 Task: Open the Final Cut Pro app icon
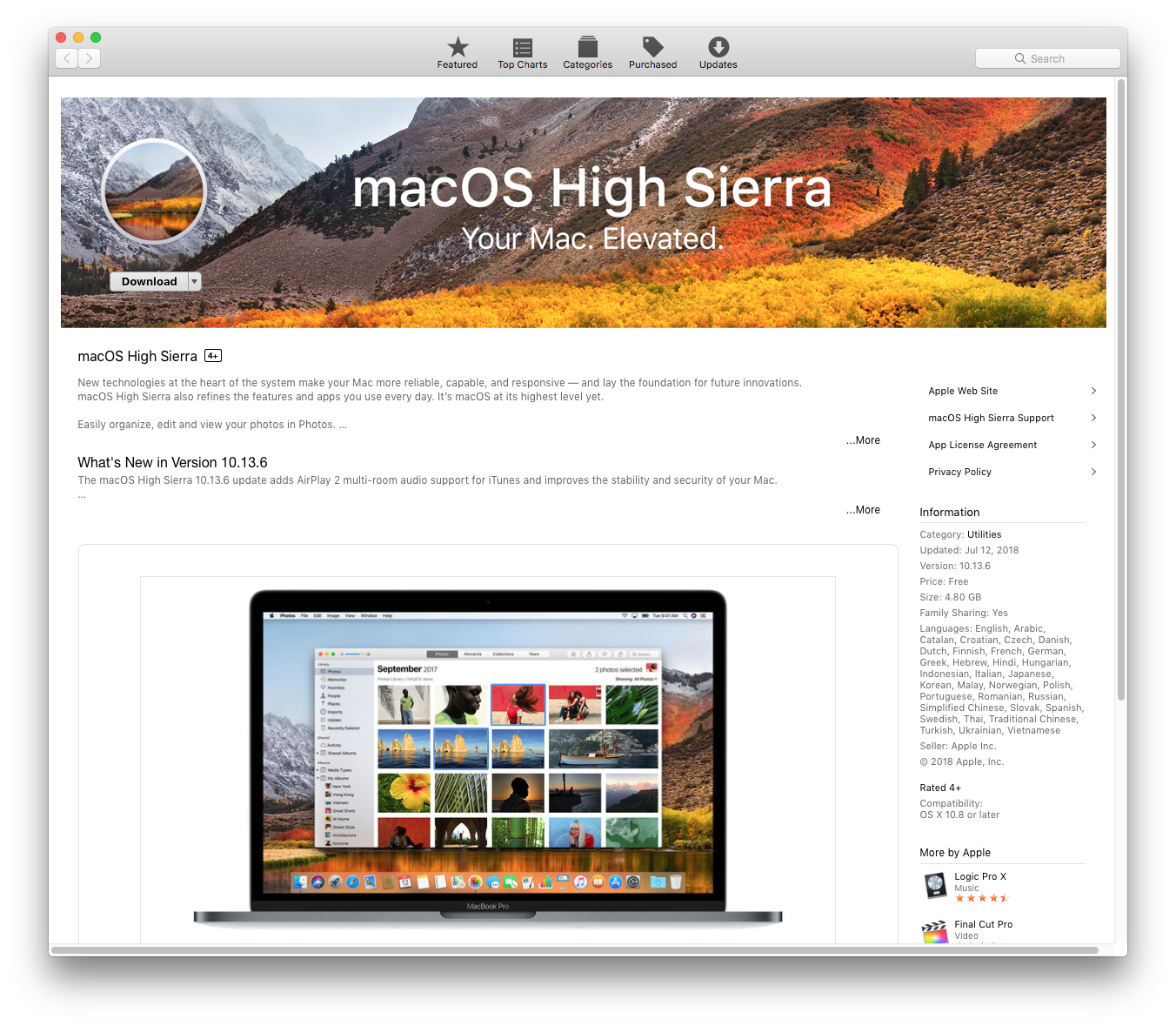[x=935, y=932]
